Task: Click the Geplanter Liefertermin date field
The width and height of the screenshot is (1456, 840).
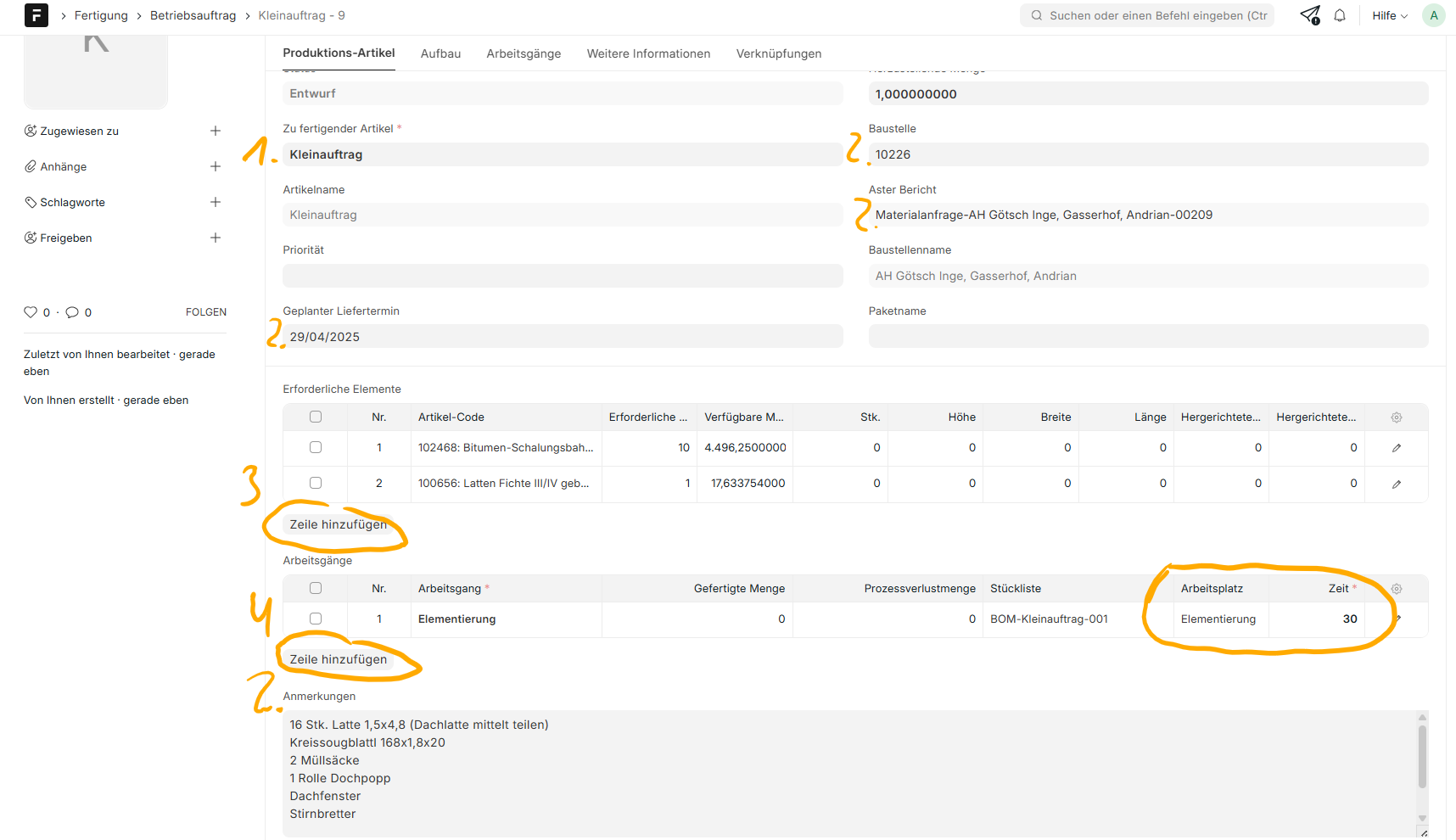Action: tap(562, 337)
